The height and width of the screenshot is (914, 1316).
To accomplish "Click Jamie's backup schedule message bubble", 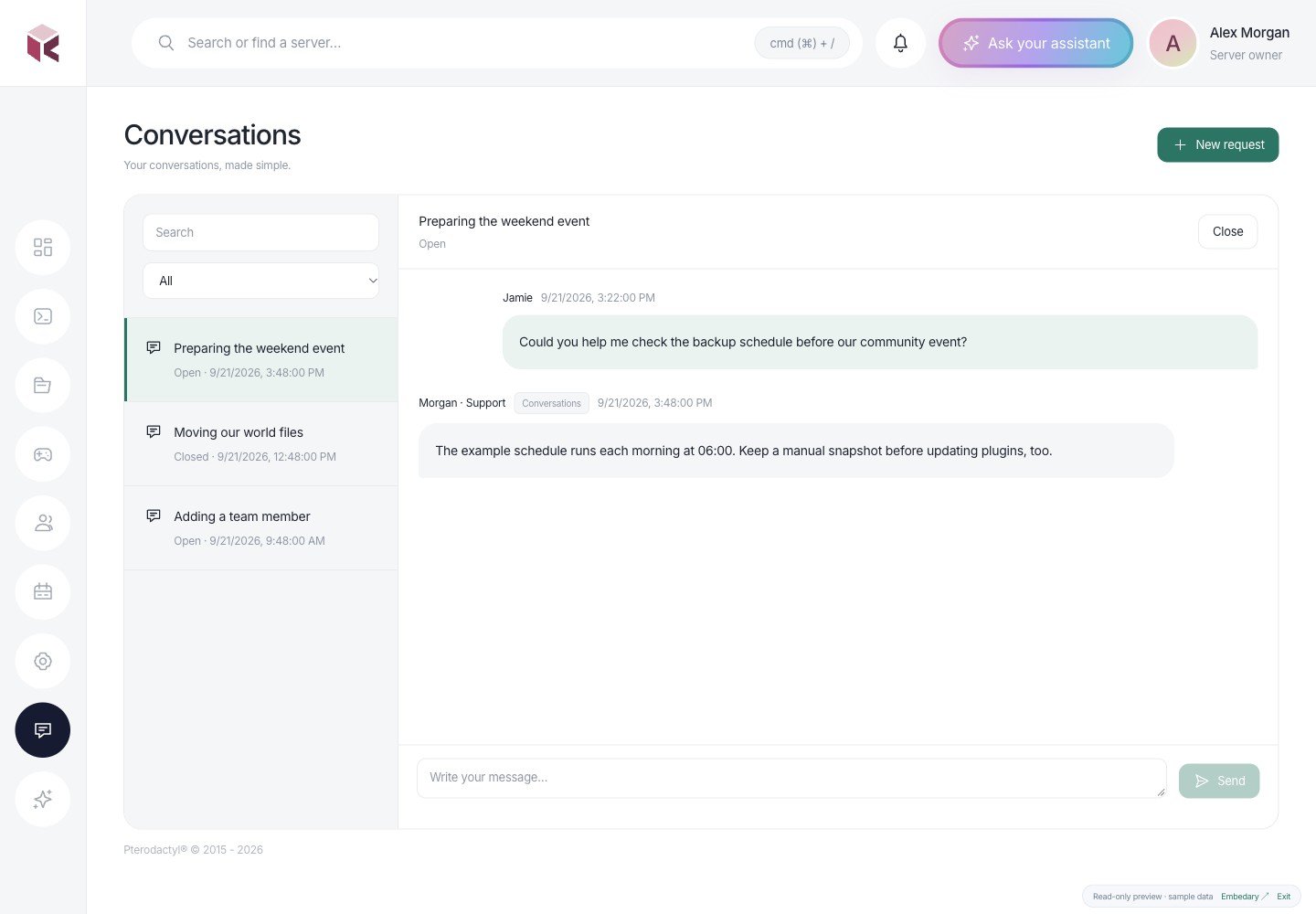I will 880,342.
